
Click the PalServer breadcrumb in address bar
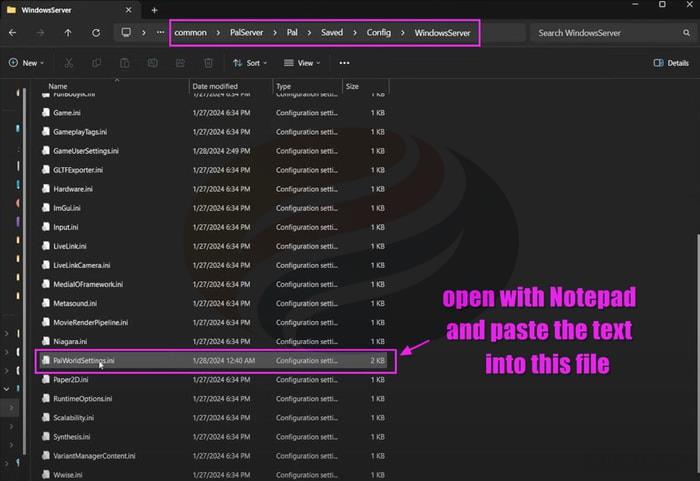click(245, 32)
